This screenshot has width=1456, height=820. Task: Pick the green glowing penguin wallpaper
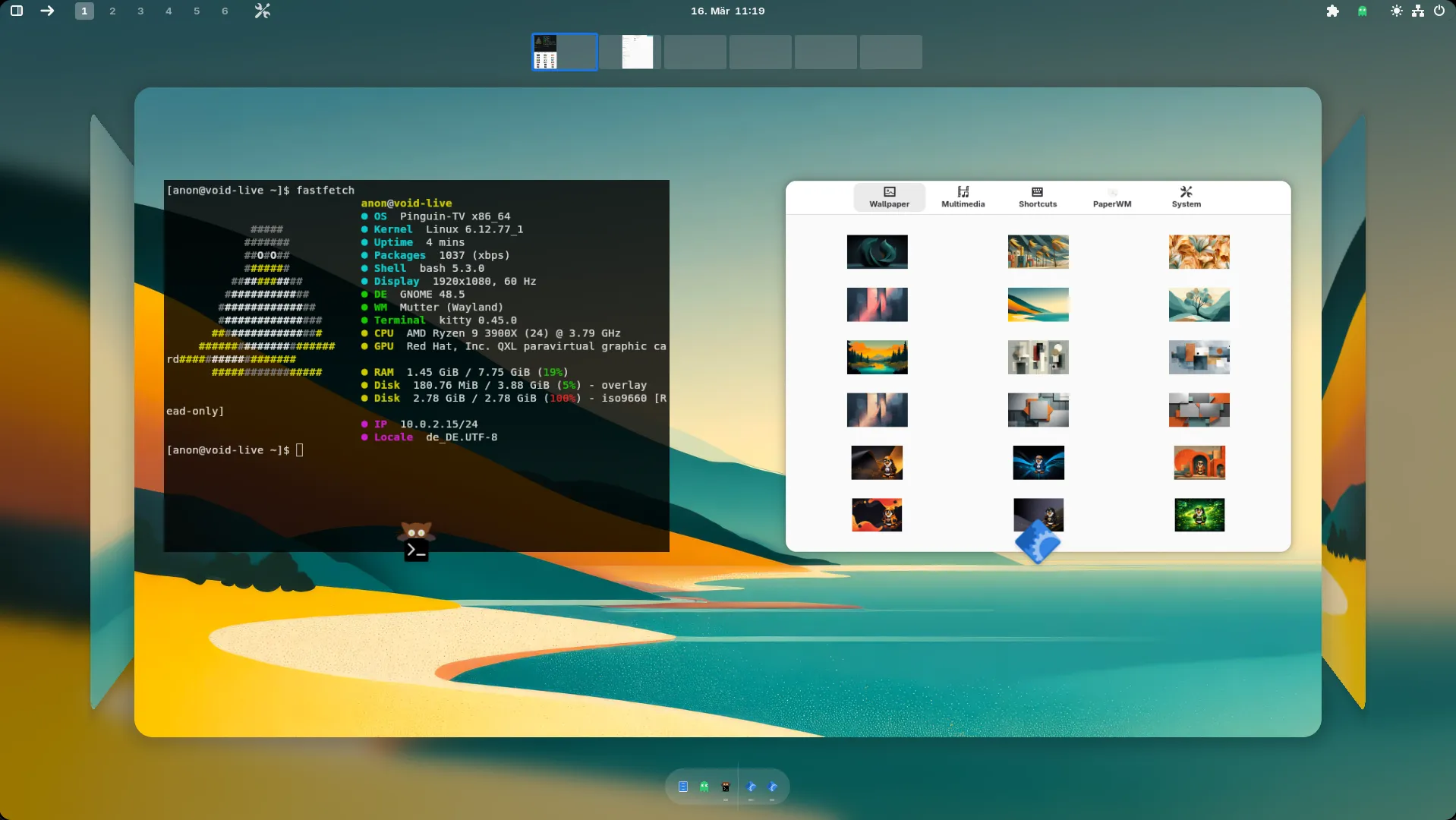[x=1199, y=515]
